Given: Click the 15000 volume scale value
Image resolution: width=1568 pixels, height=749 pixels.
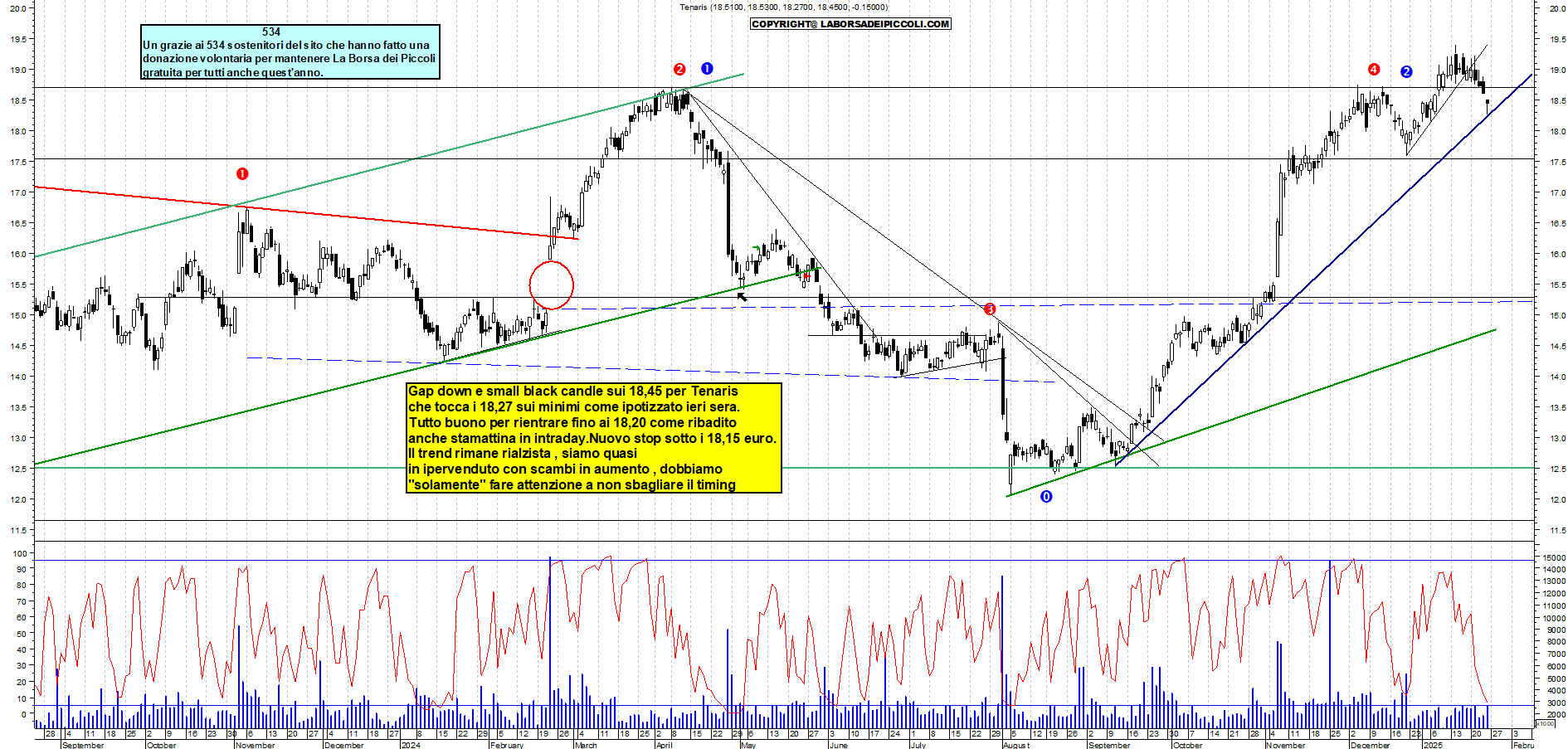Looking at the screenshot, I should (1553, 557).
